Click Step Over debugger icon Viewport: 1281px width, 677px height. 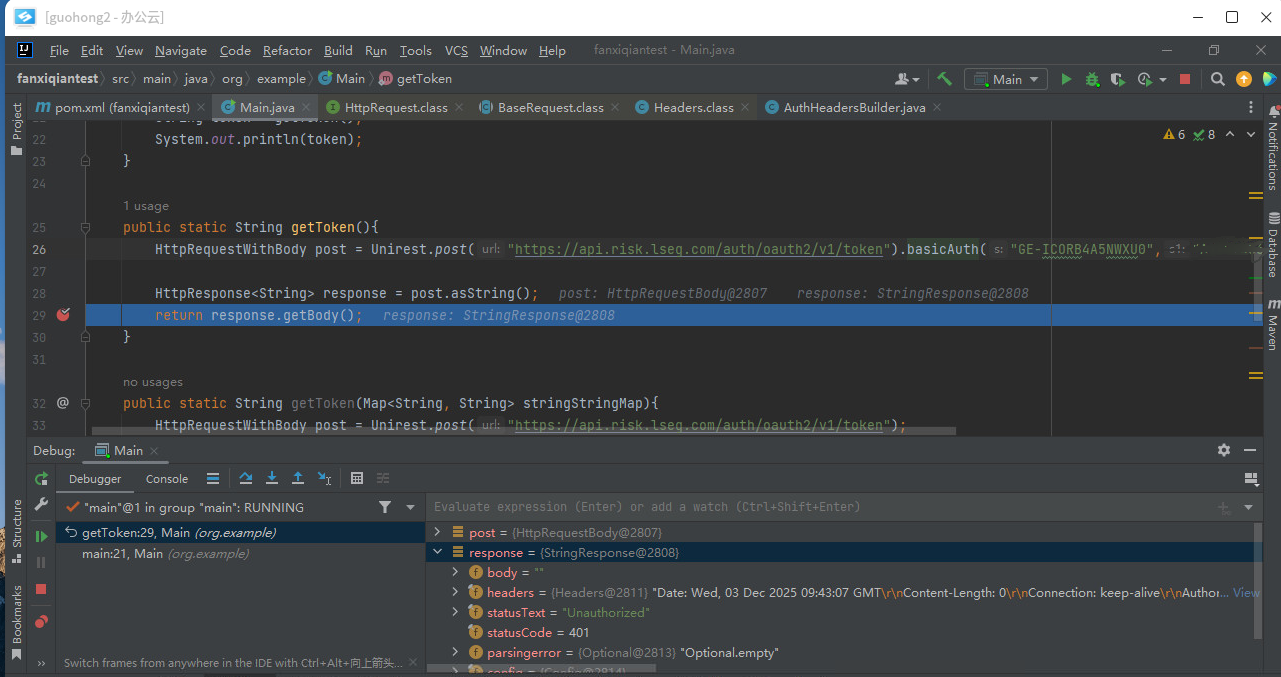[x=246, y=479]
